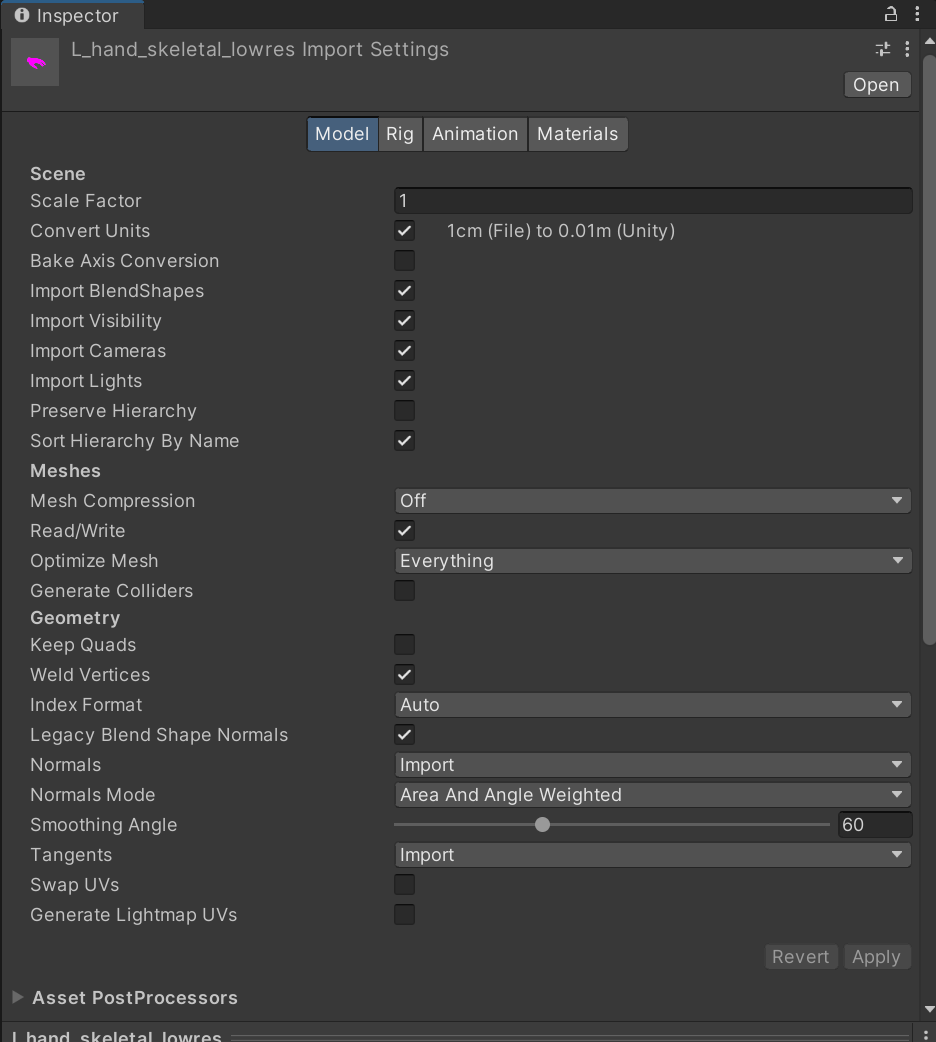Uncheck the Read/Write checkbox
The image size is (936, 1042).
[x=404, y=530]
